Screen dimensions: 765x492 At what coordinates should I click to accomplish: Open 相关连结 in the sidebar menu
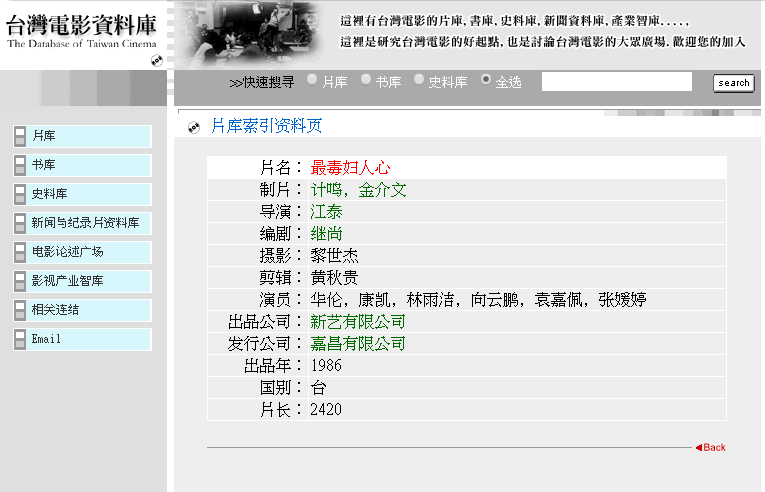tap(55, 310)
